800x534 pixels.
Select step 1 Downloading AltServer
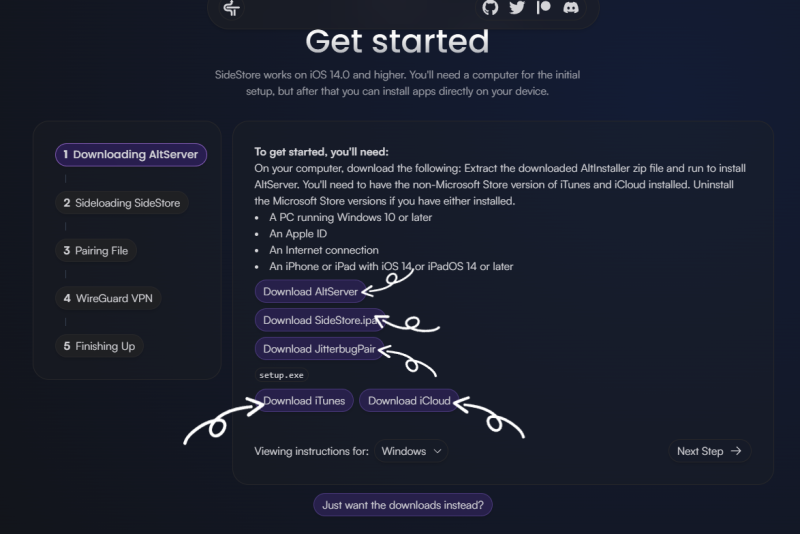pyautogui.click(x=131, y=155)
